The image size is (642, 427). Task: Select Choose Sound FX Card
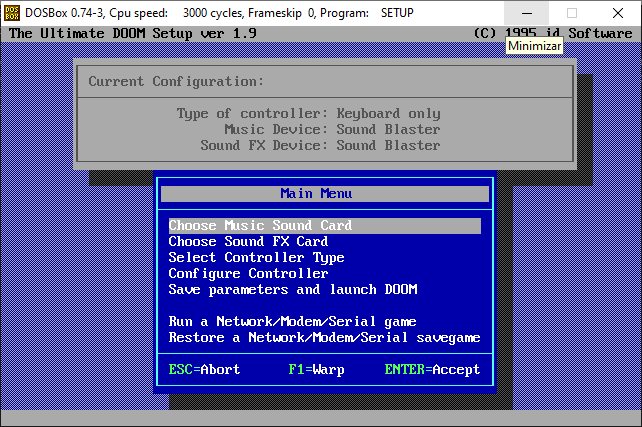coord(248,242)
